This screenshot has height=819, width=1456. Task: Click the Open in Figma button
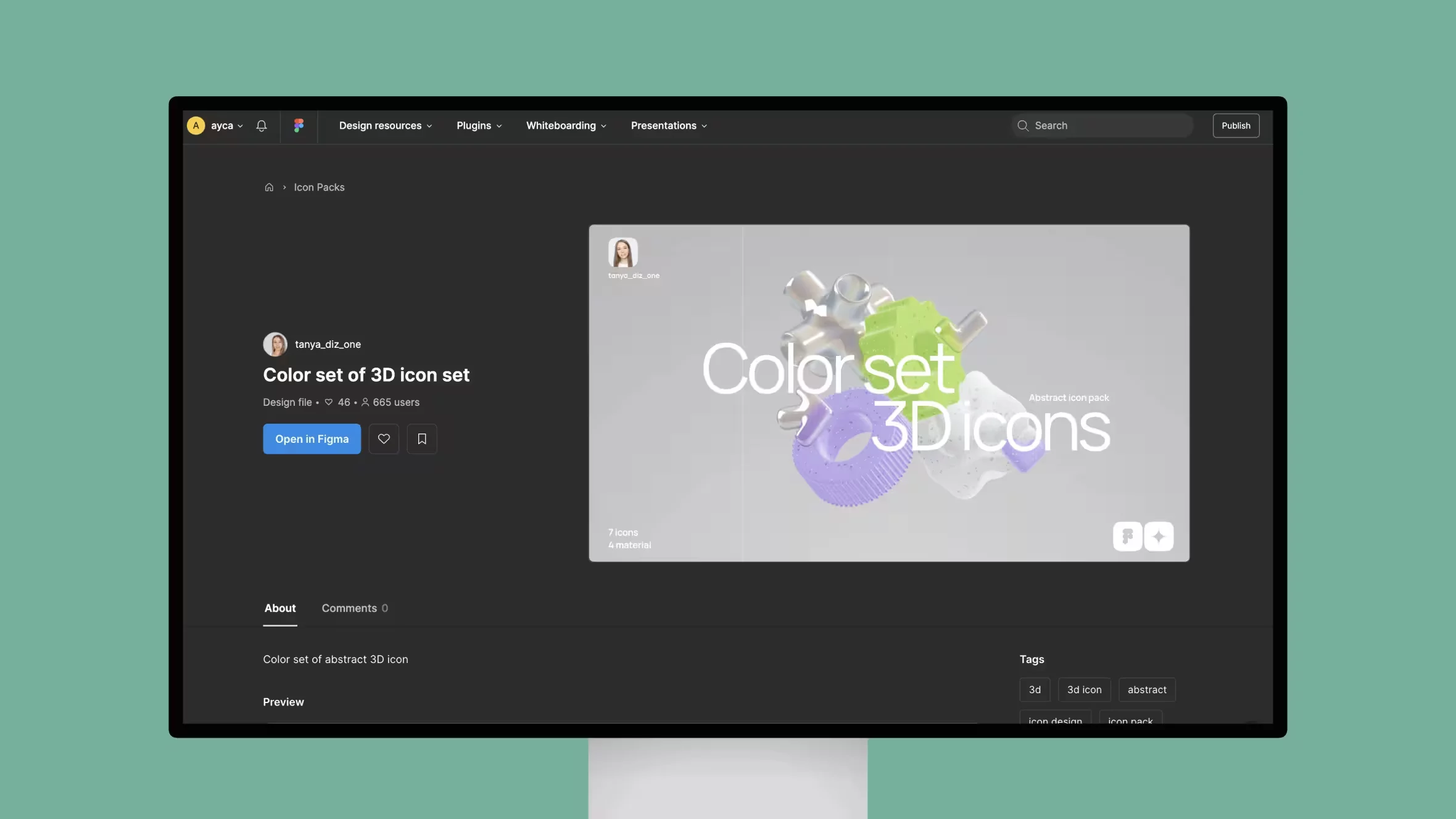click(x=311, y=438)
